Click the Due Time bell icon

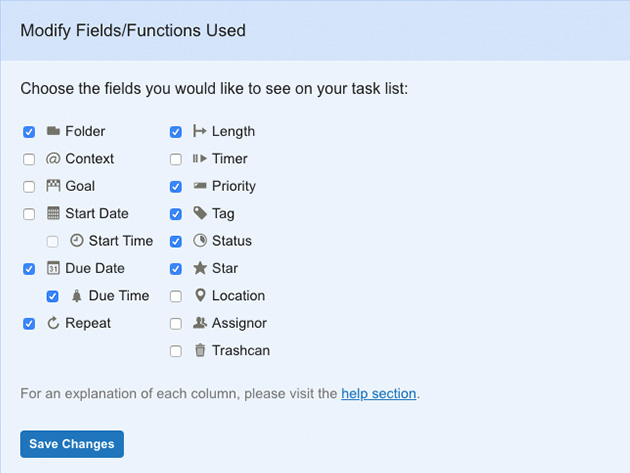(76, 296)
